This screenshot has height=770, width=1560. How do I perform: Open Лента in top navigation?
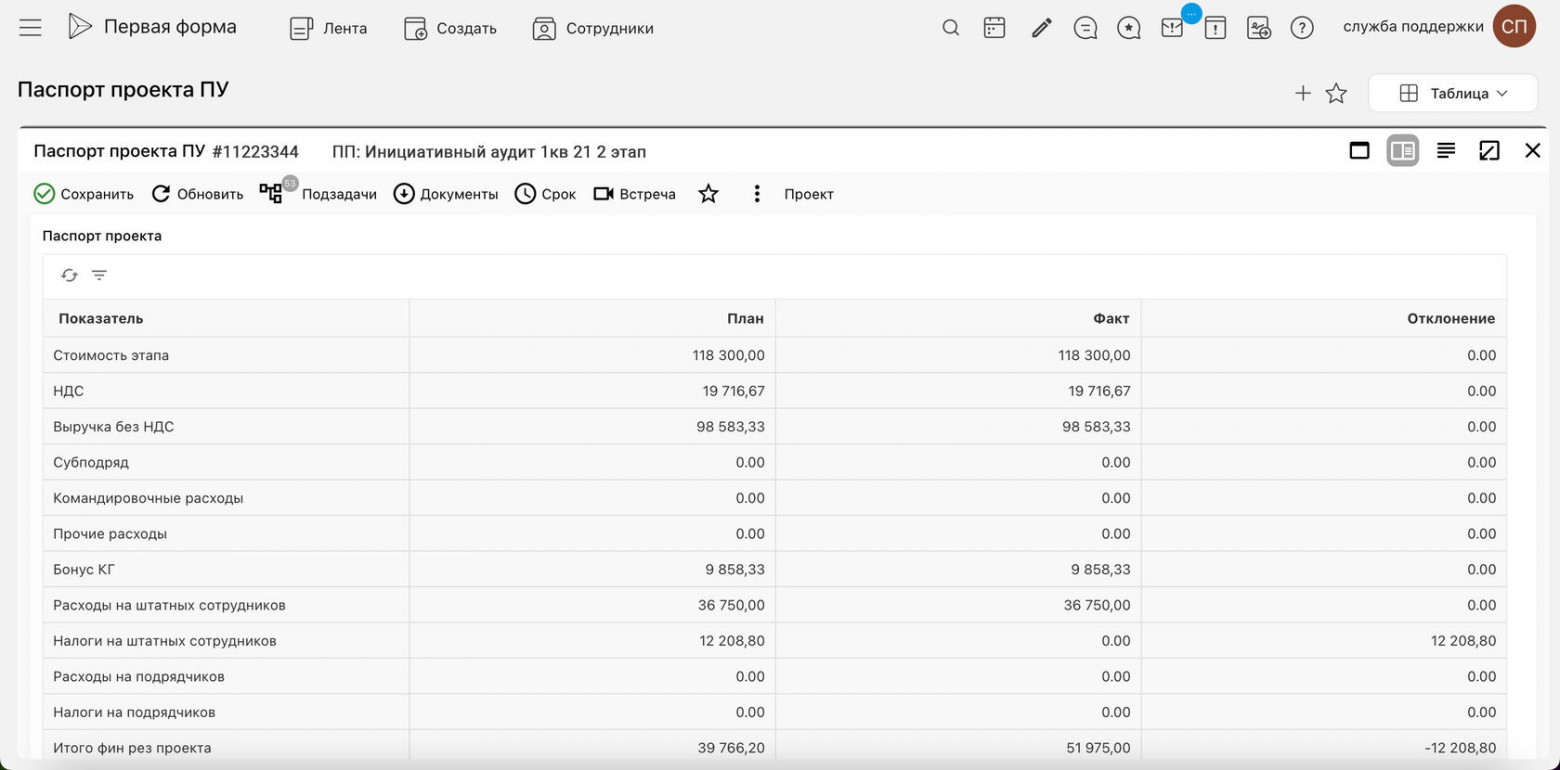coord(328,28)
